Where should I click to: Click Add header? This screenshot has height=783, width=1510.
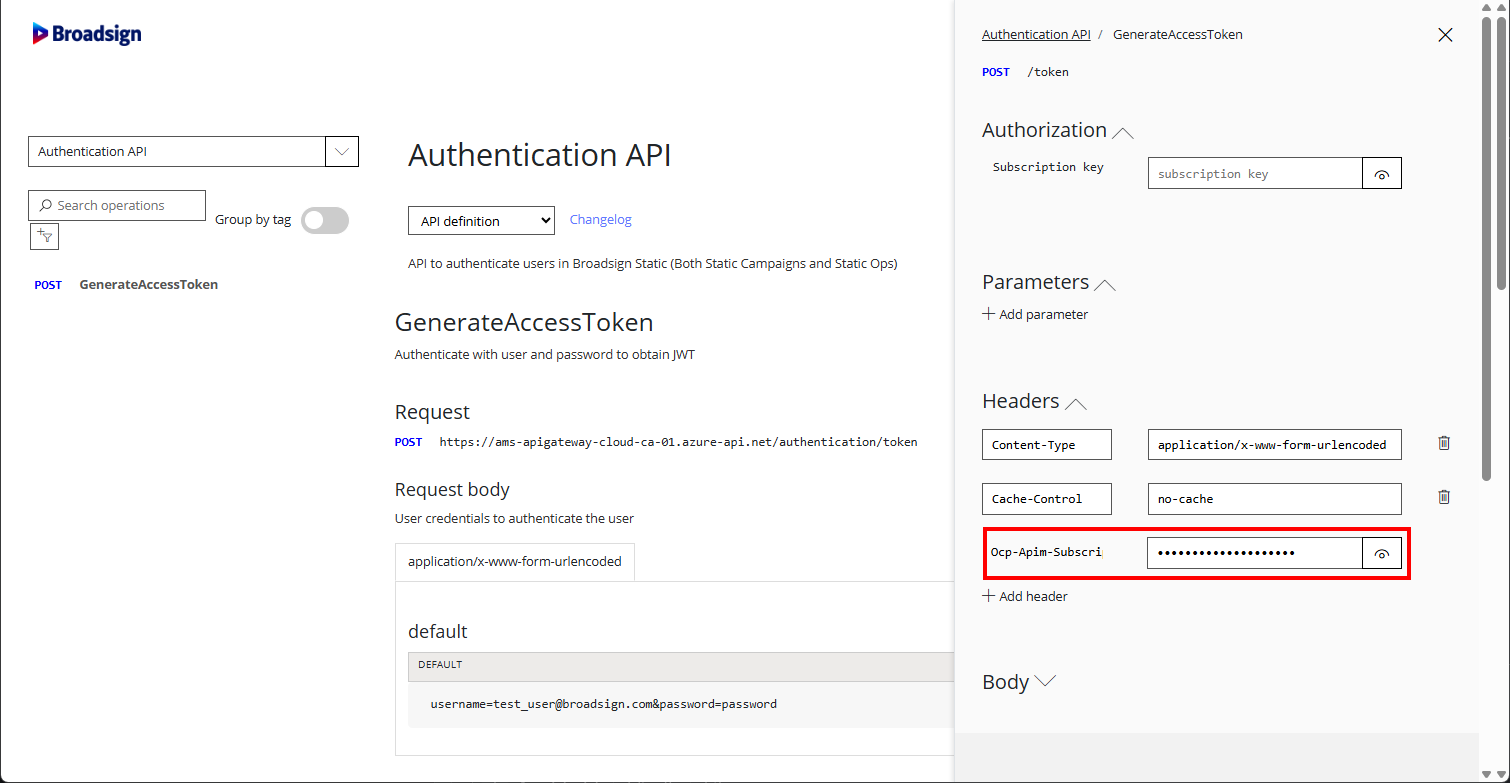click(1025, 596)
